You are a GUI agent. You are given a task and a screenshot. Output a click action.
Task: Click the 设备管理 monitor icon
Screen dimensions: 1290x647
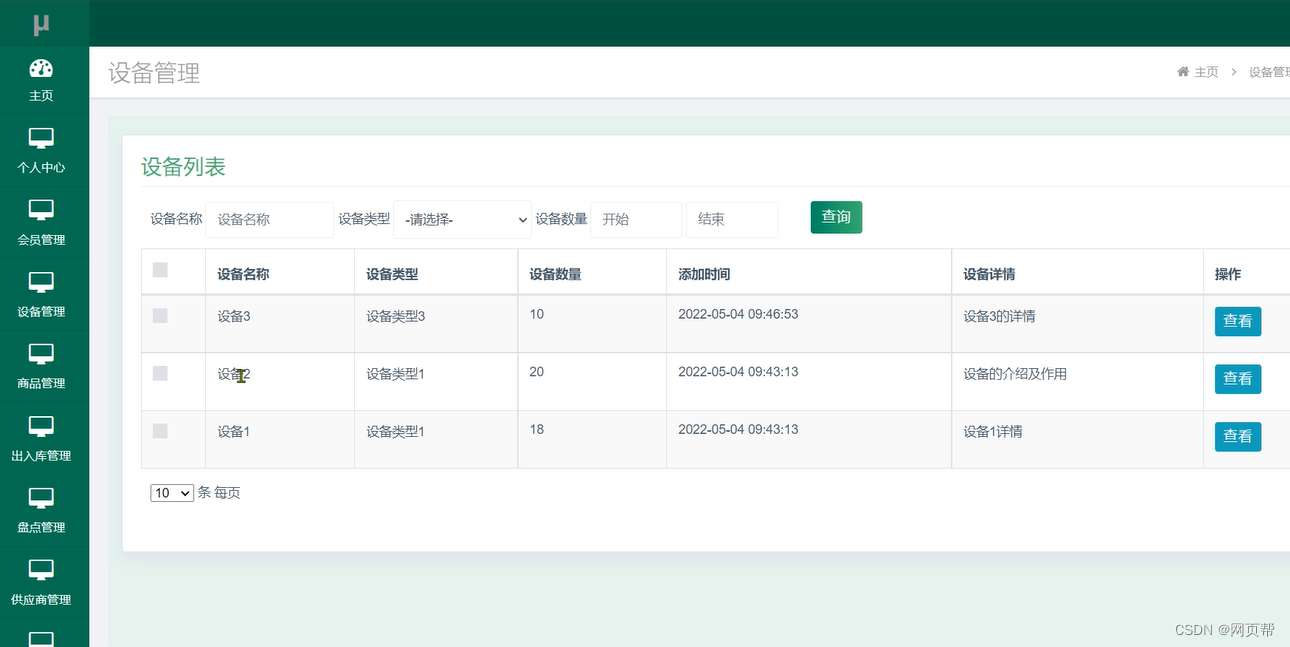click(x=41, y=282)
